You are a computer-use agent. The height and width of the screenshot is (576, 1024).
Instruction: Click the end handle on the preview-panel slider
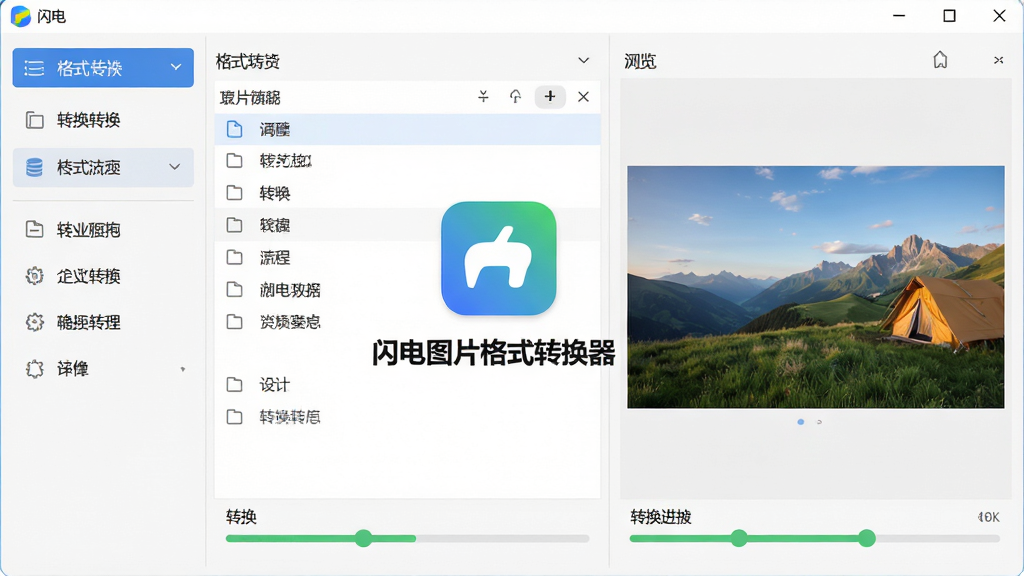[867, 538]
